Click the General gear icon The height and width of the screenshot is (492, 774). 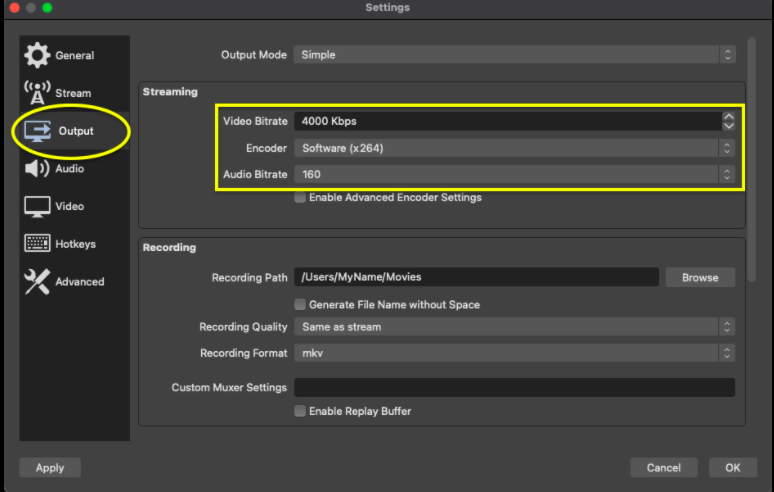pos(37,55)
